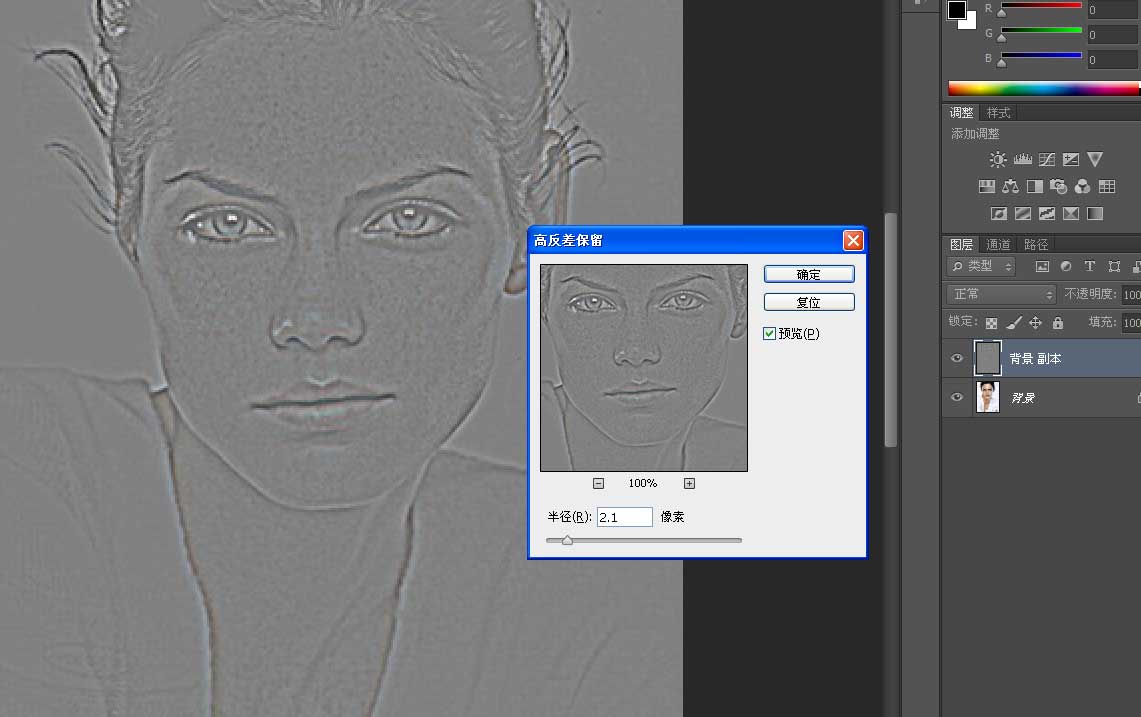Screen dimensions: 1141x717
Task: Filter layers by shape layers
Action: tap(1113, 266)
